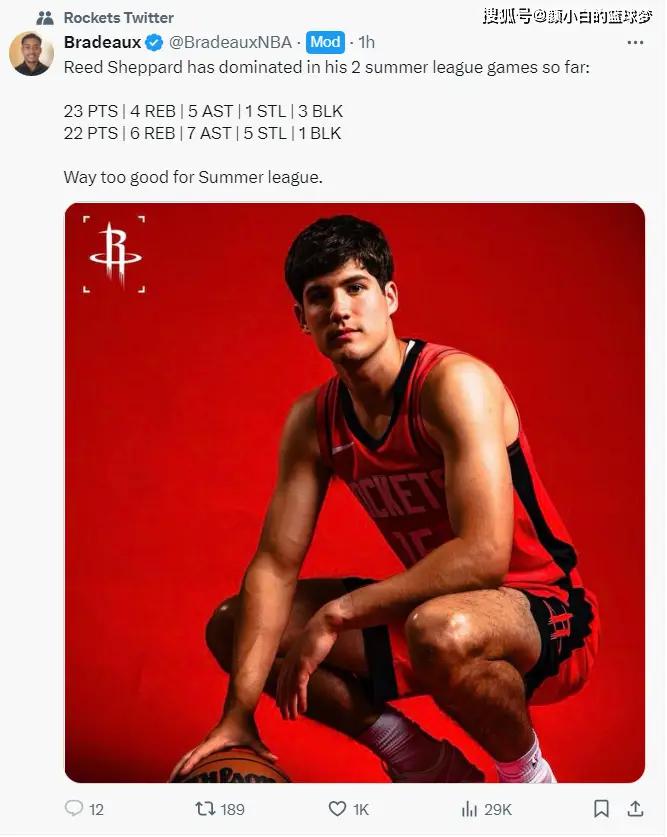The image size is (667, 837).
Task: Open the 1h timestamp link
Action: (x=366, y=42)
